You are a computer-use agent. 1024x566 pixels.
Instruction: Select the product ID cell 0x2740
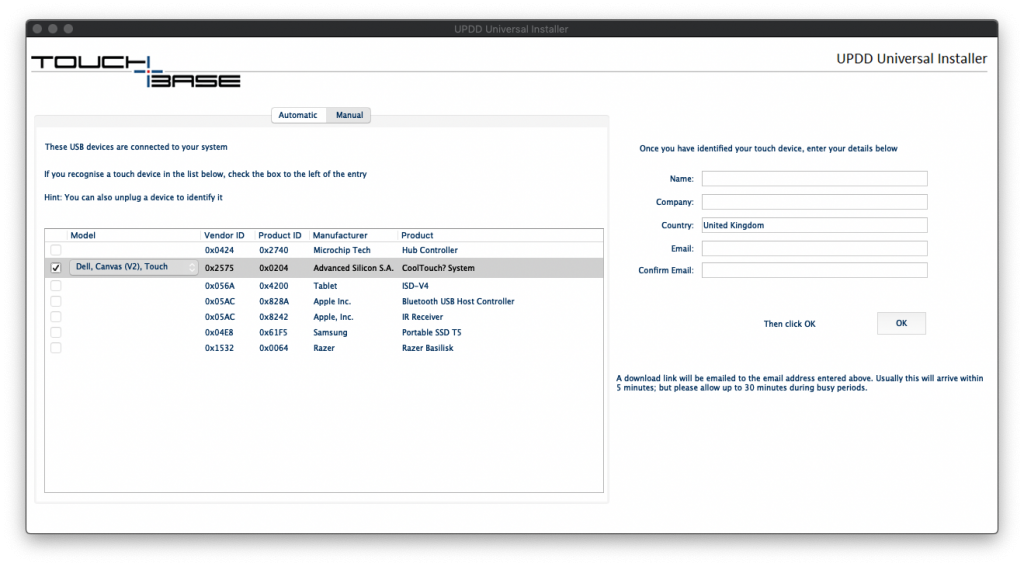click(274, 250)
